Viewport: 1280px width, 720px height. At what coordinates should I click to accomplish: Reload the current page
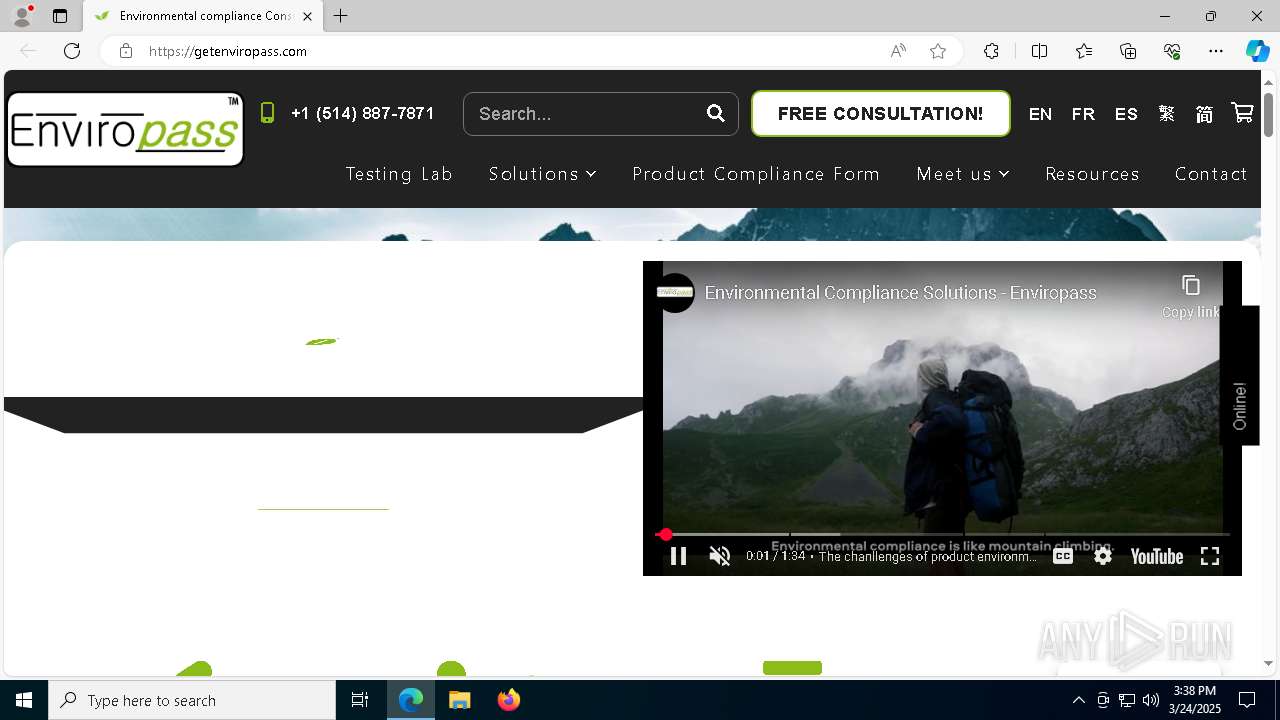[72, 51]
